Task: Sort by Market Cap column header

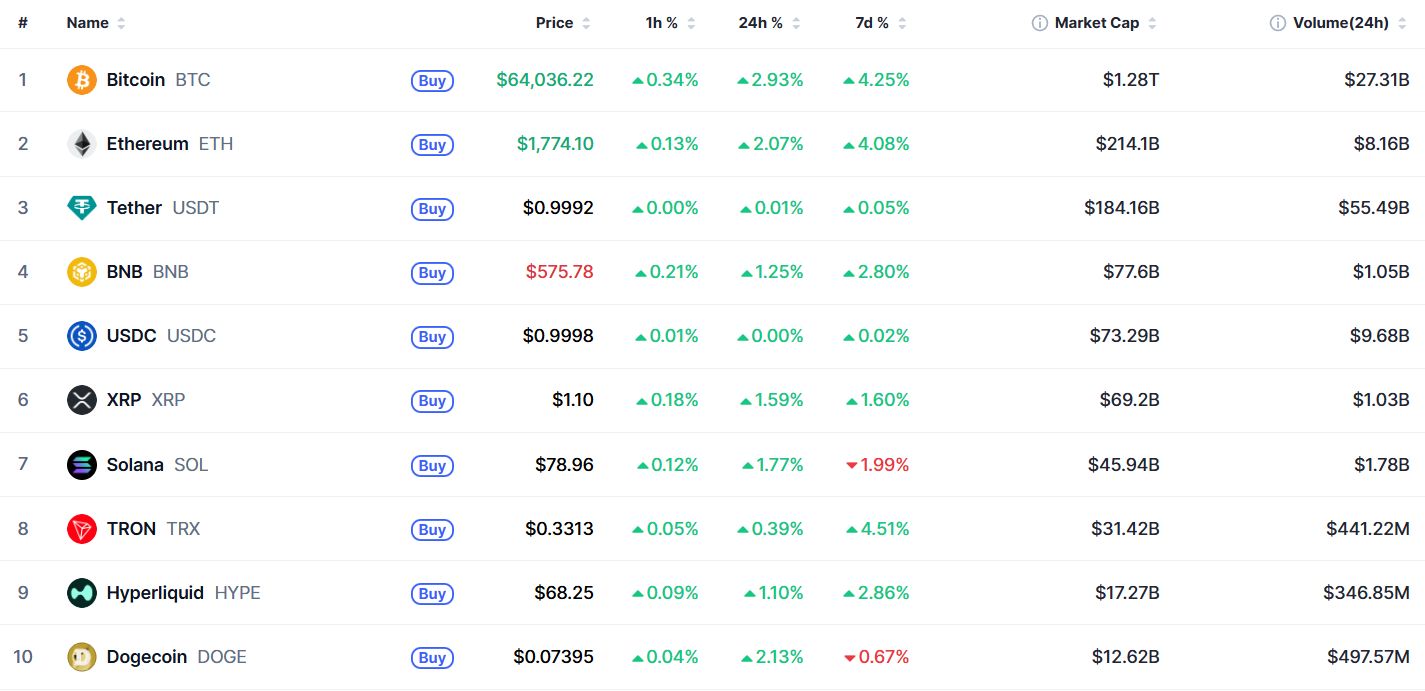Action: 1105,23
